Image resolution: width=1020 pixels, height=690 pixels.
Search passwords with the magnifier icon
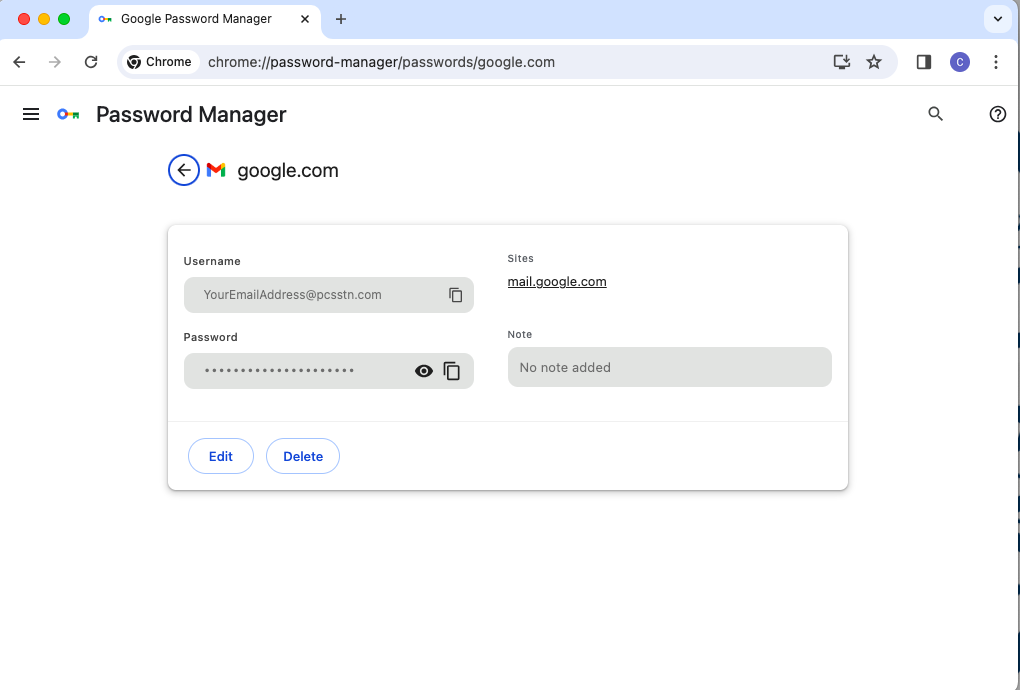pyautogui.click(x=935, y=114)
